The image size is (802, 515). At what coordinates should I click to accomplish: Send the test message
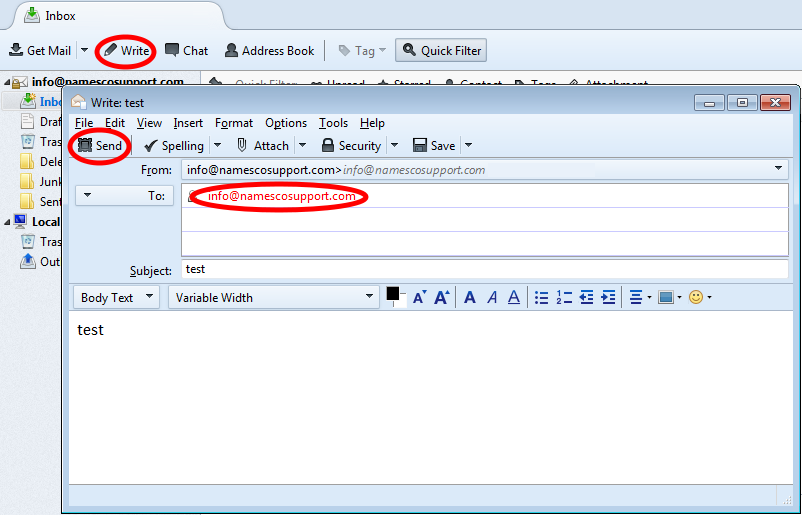(100, 146)
